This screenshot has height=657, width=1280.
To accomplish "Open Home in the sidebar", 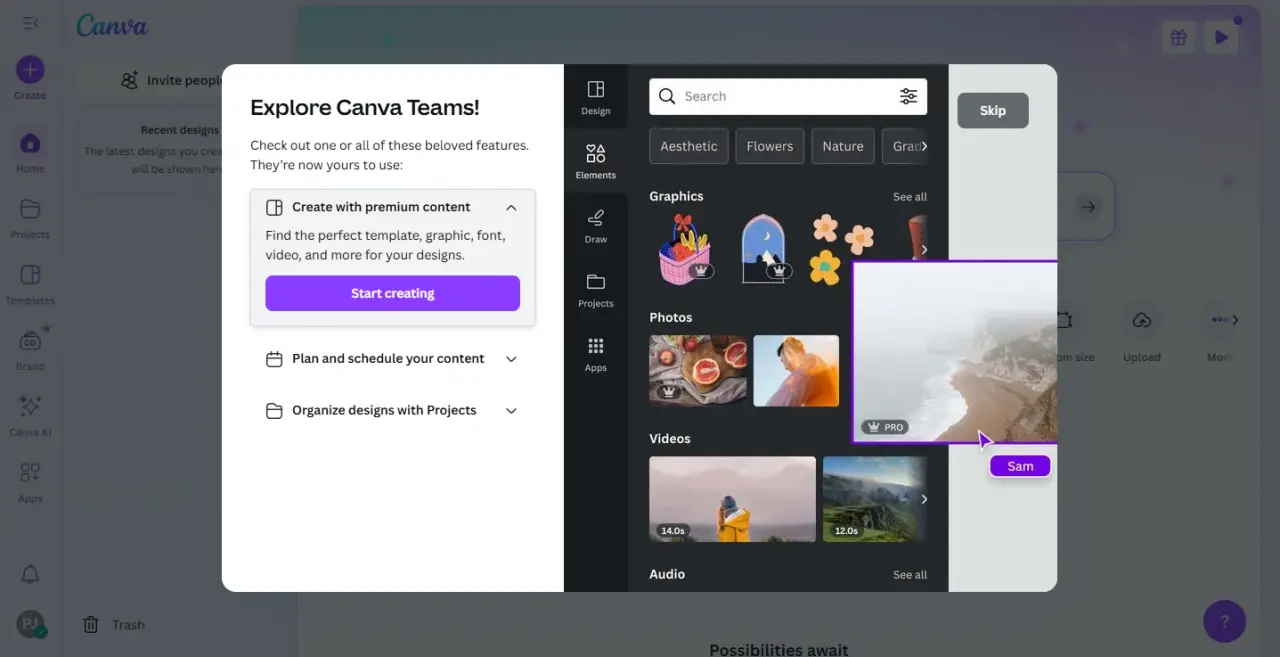I will (x=30, y=151).
